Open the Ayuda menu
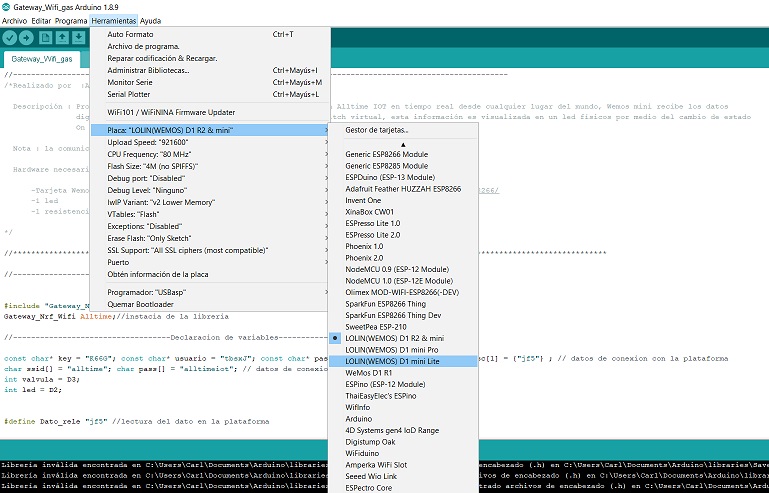 point(151,21)
